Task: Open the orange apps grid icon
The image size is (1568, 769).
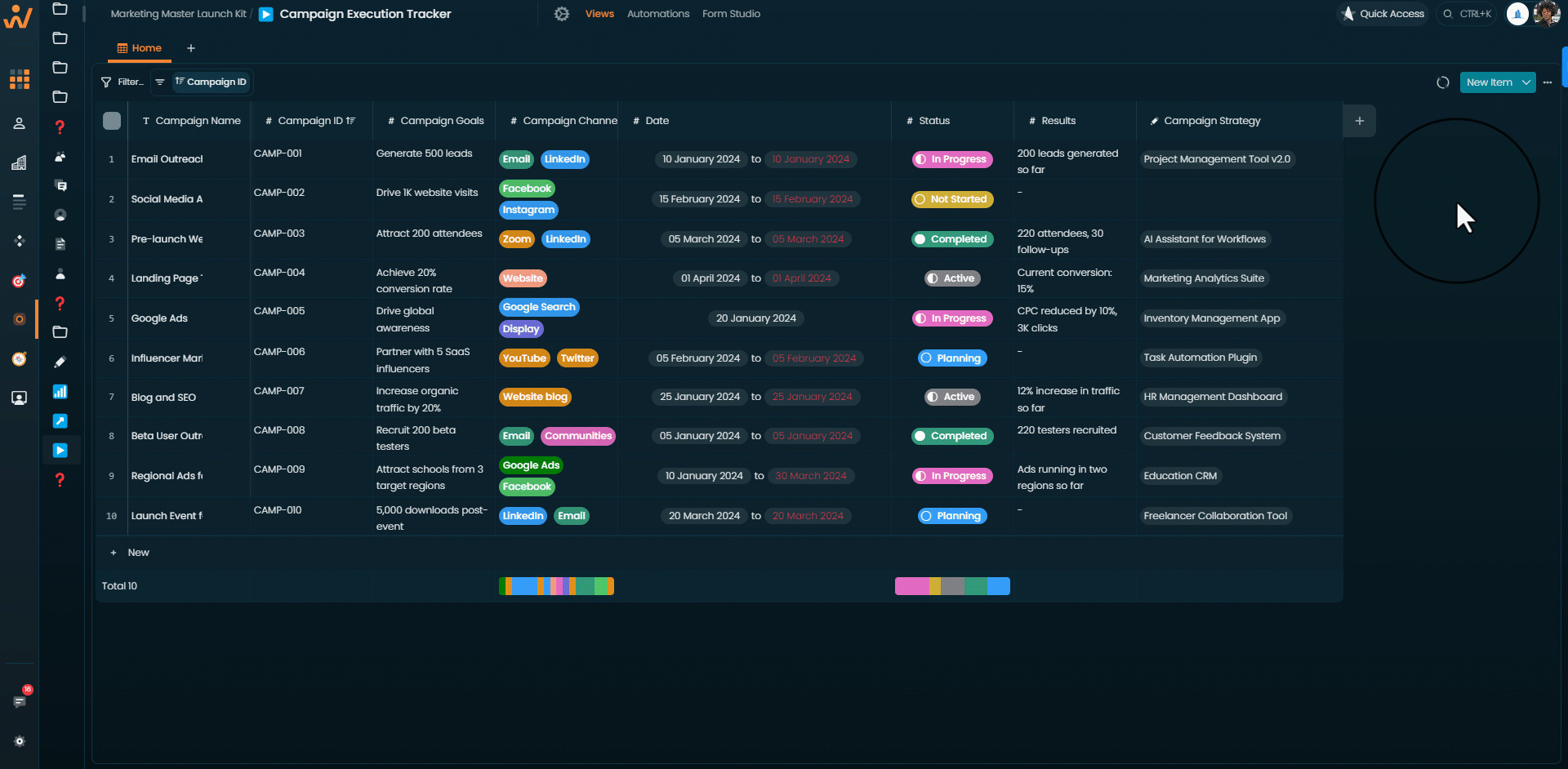Action: tap(20, 79)
